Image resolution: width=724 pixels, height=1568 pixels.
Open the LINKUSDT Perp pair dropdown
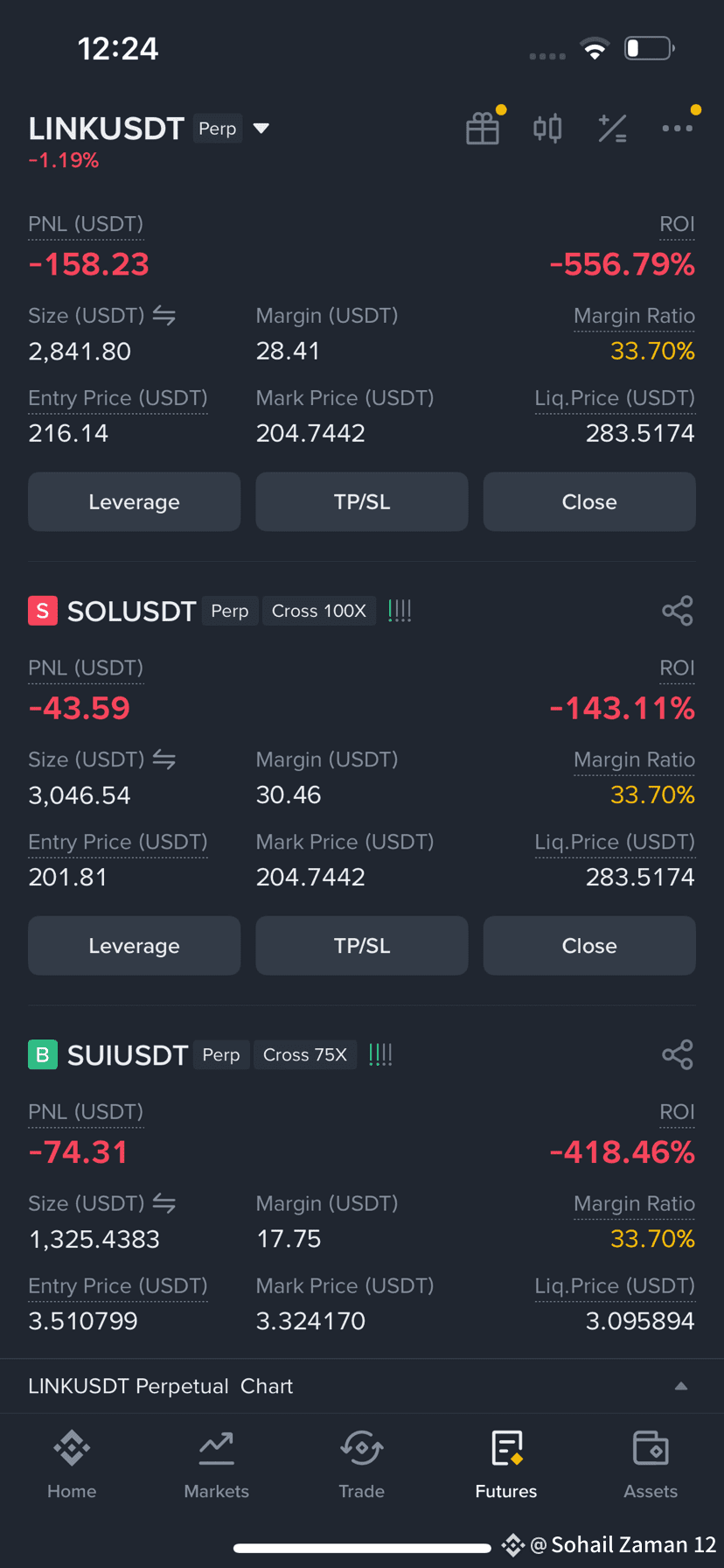(x=261, y=129)
